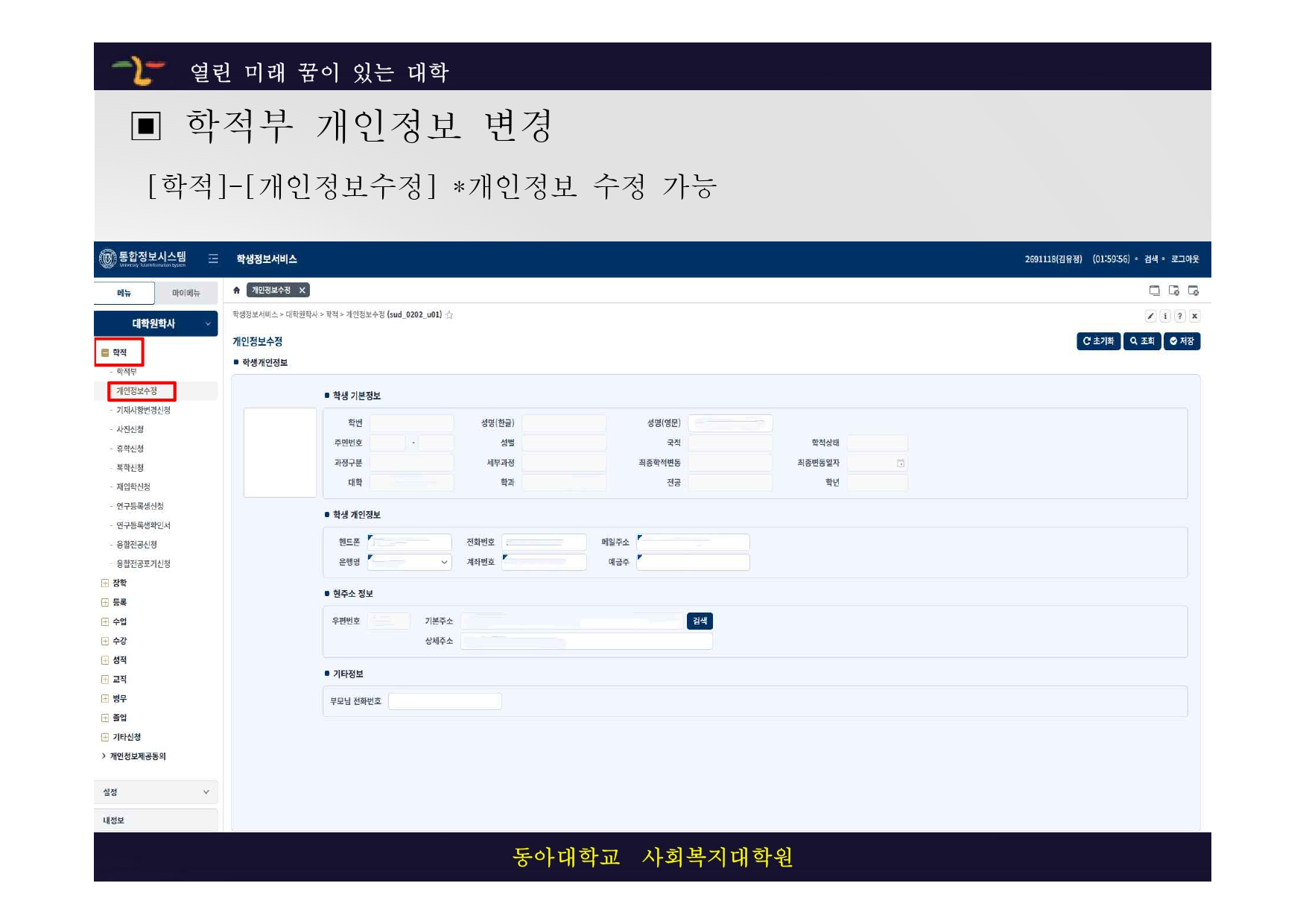The height and width of the screenshot is (924, 1306).
Task: Open help with the question mark icon
Action: click(1180, 316)
